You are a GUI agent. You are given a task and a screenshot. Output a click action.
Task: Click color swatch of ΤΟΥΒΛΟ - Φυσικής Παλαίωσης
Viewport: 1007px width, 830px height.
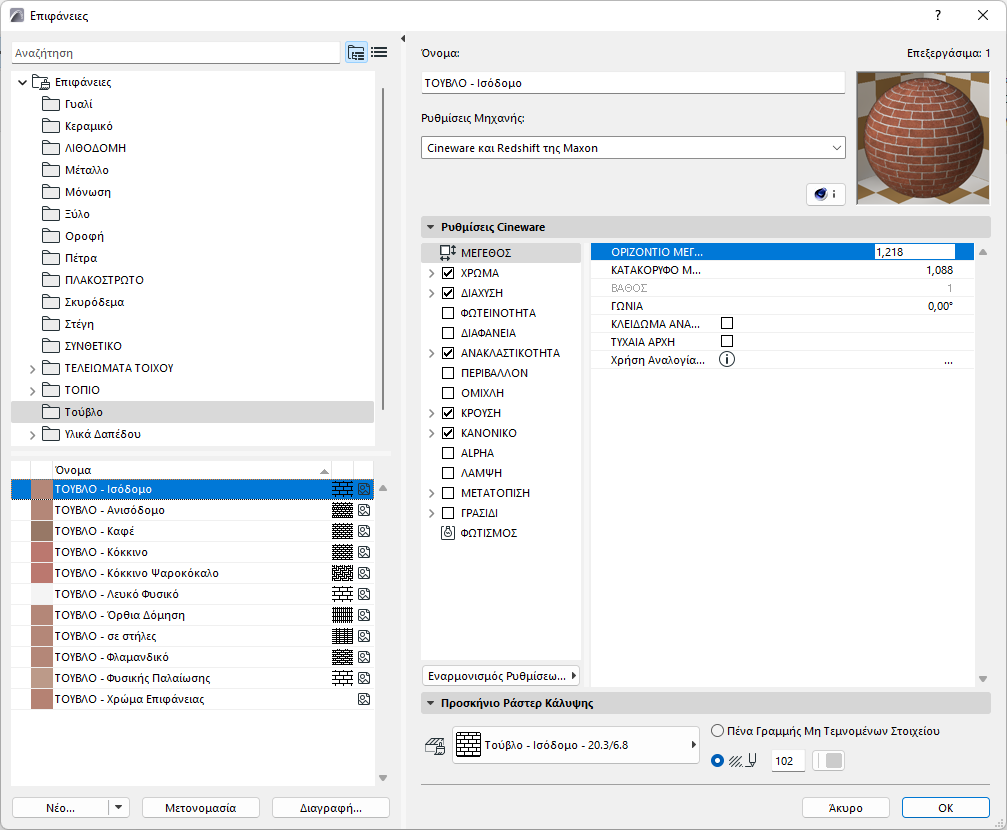point(42,678)
